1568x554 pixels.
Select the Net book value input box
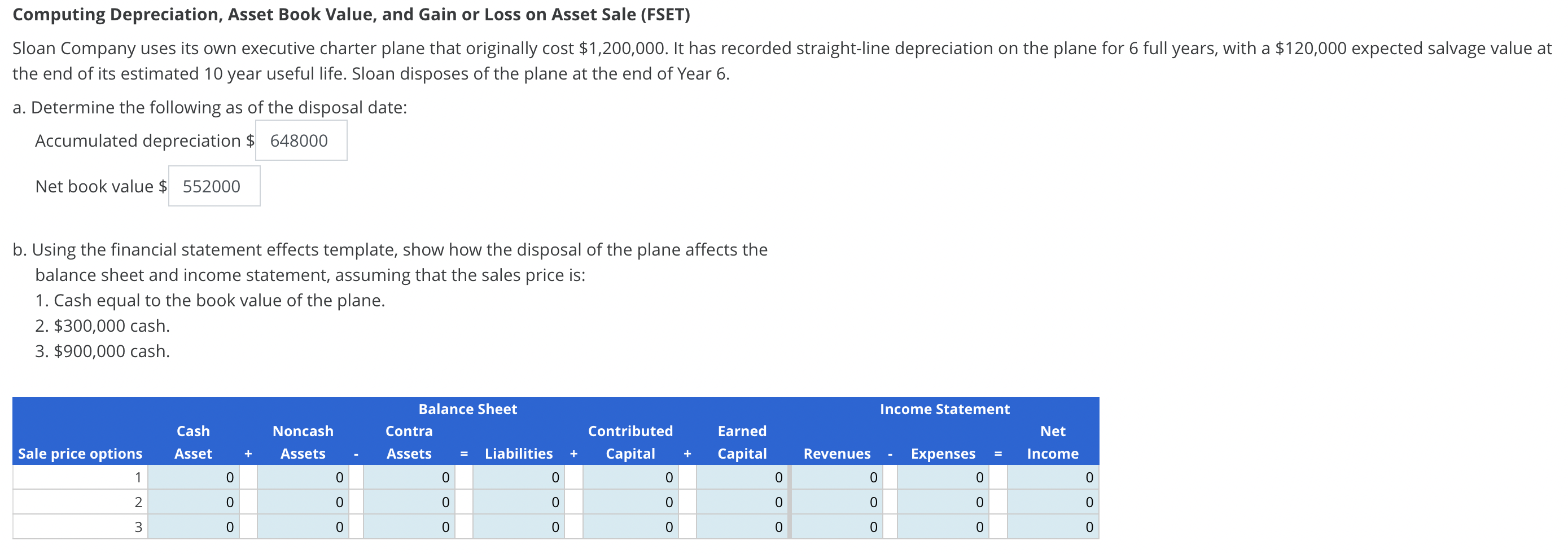tap(214, 186)
